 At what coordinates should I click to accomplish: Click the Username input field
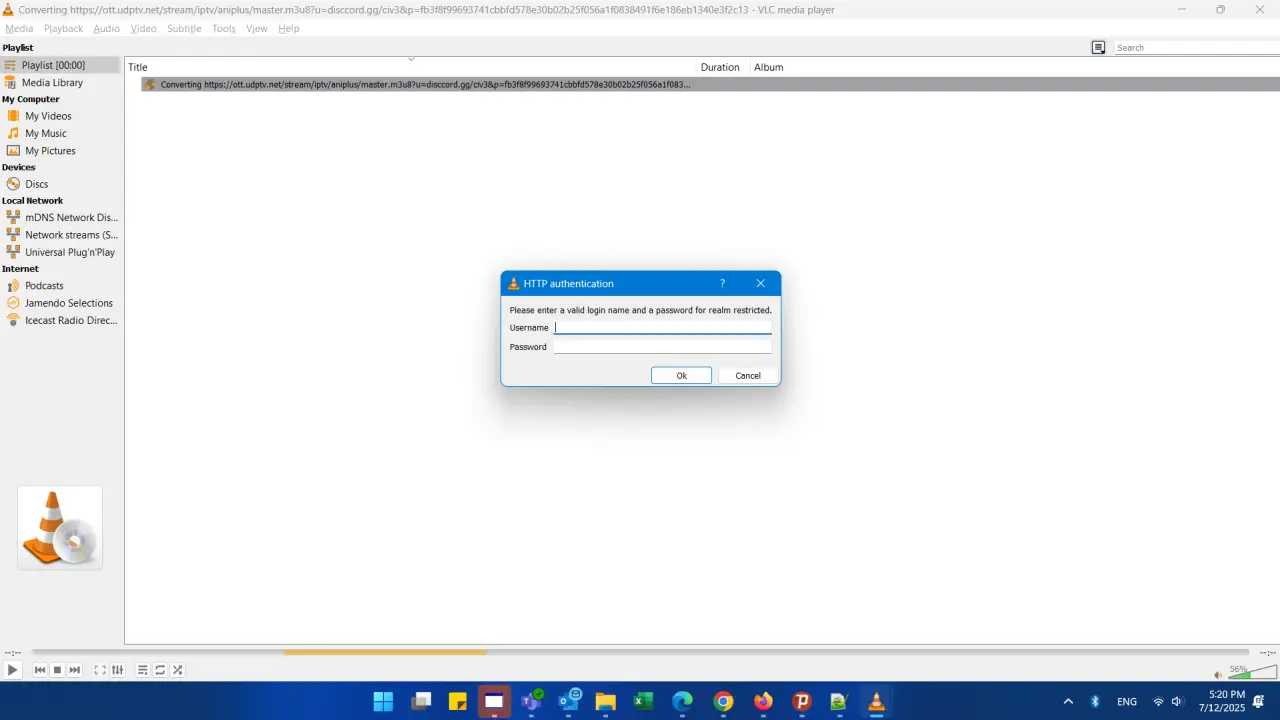click(663, 327)
